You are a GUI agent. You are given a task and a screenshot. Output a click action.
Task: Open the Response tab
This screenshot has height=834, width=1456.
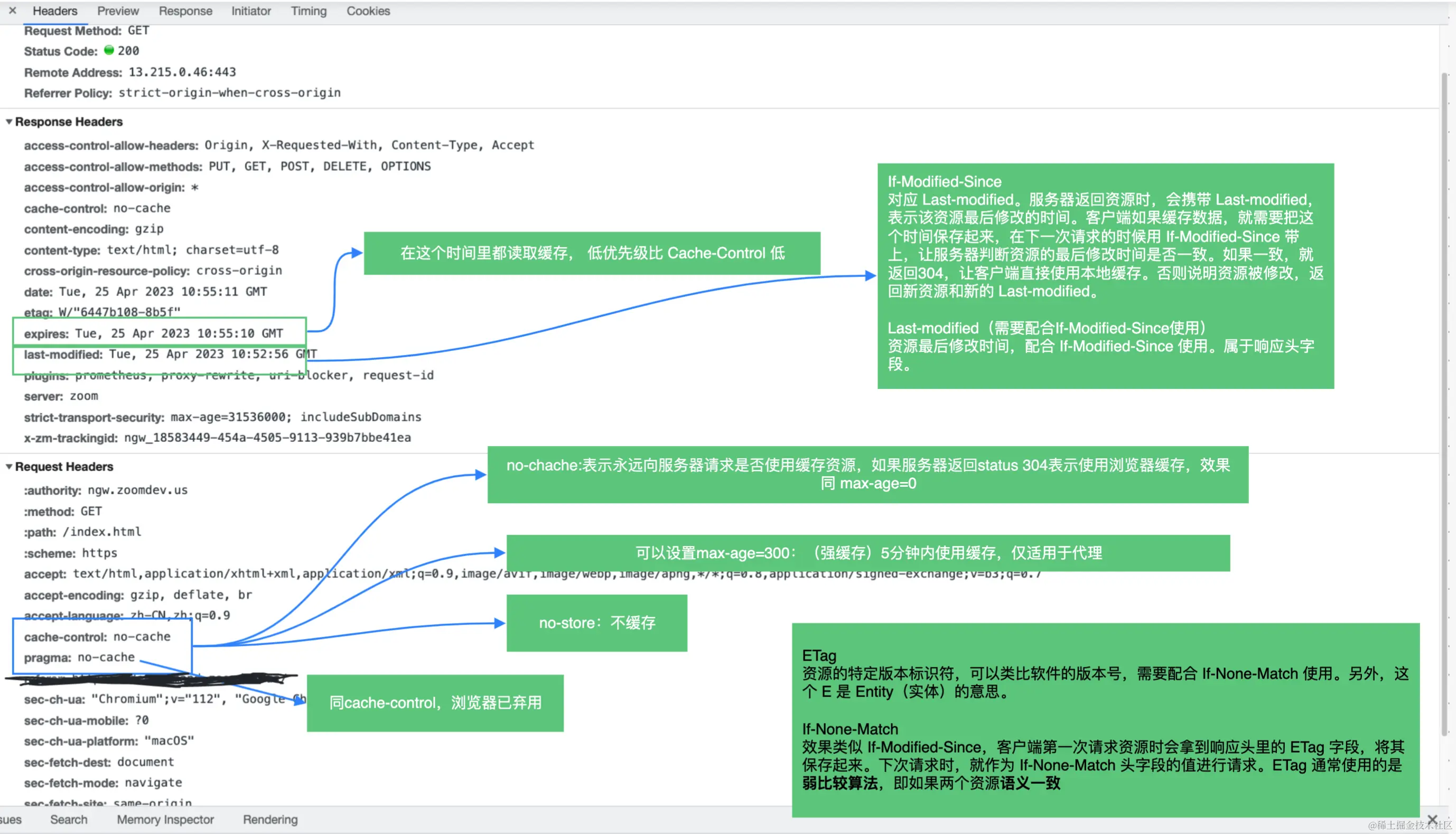pyautogui.click(x=185, y=11)
